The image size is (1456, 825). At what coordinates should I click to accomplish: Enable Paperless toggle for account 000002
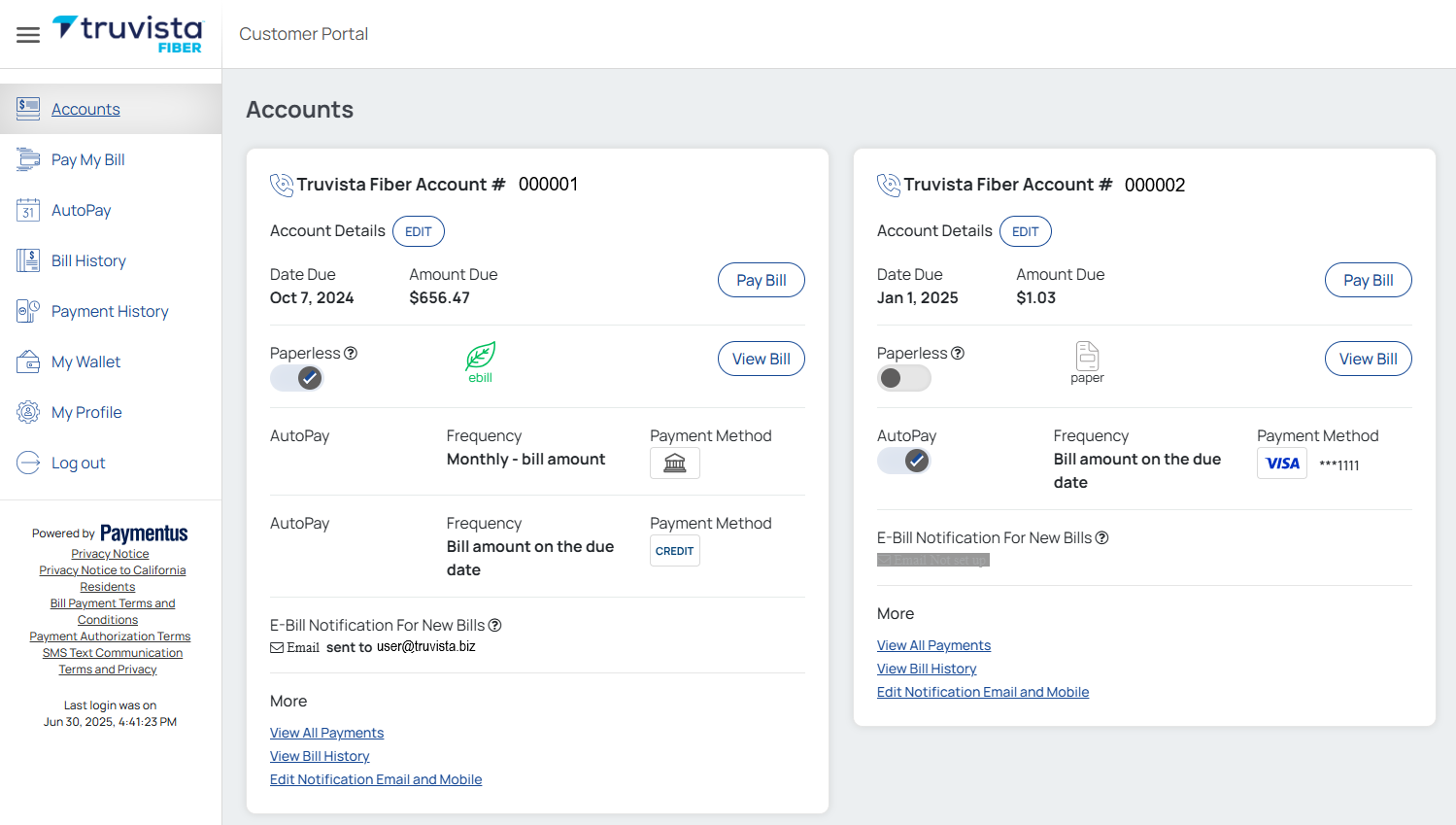click(x=903, y=378)
